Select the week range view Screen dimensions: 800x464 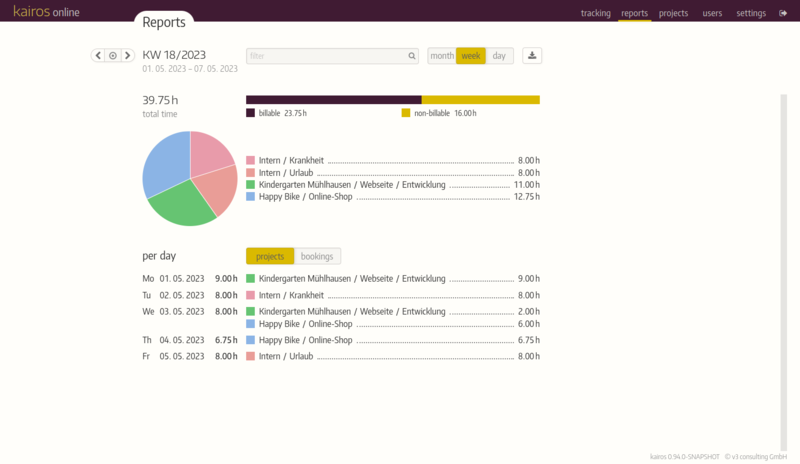470,56
